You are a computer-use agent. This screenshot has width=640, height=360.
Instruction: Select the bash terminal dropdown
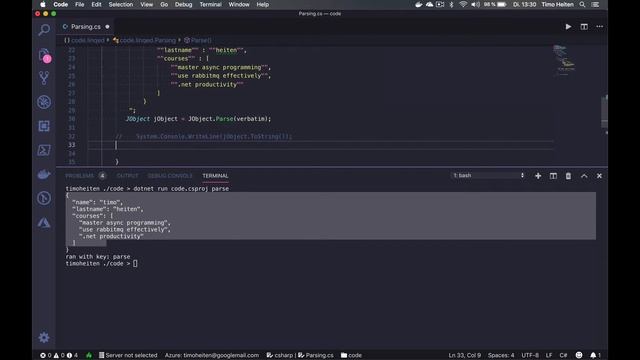tap(488, 175)
